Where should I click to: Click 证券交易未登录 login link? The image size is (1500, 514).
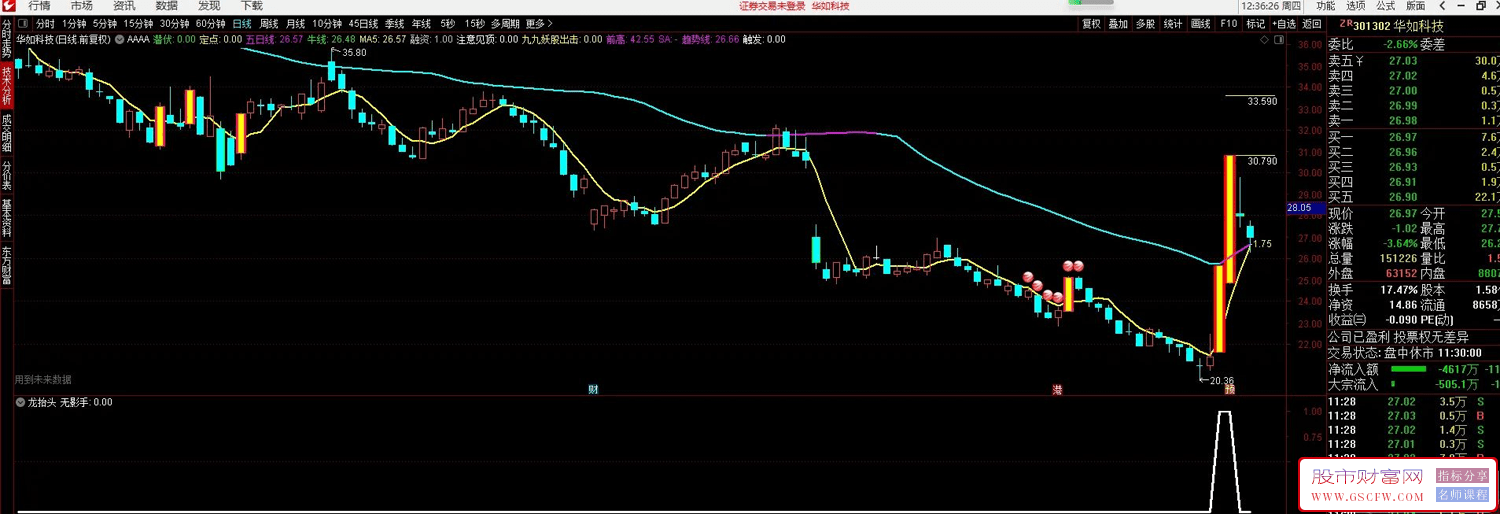pos(772,6)
